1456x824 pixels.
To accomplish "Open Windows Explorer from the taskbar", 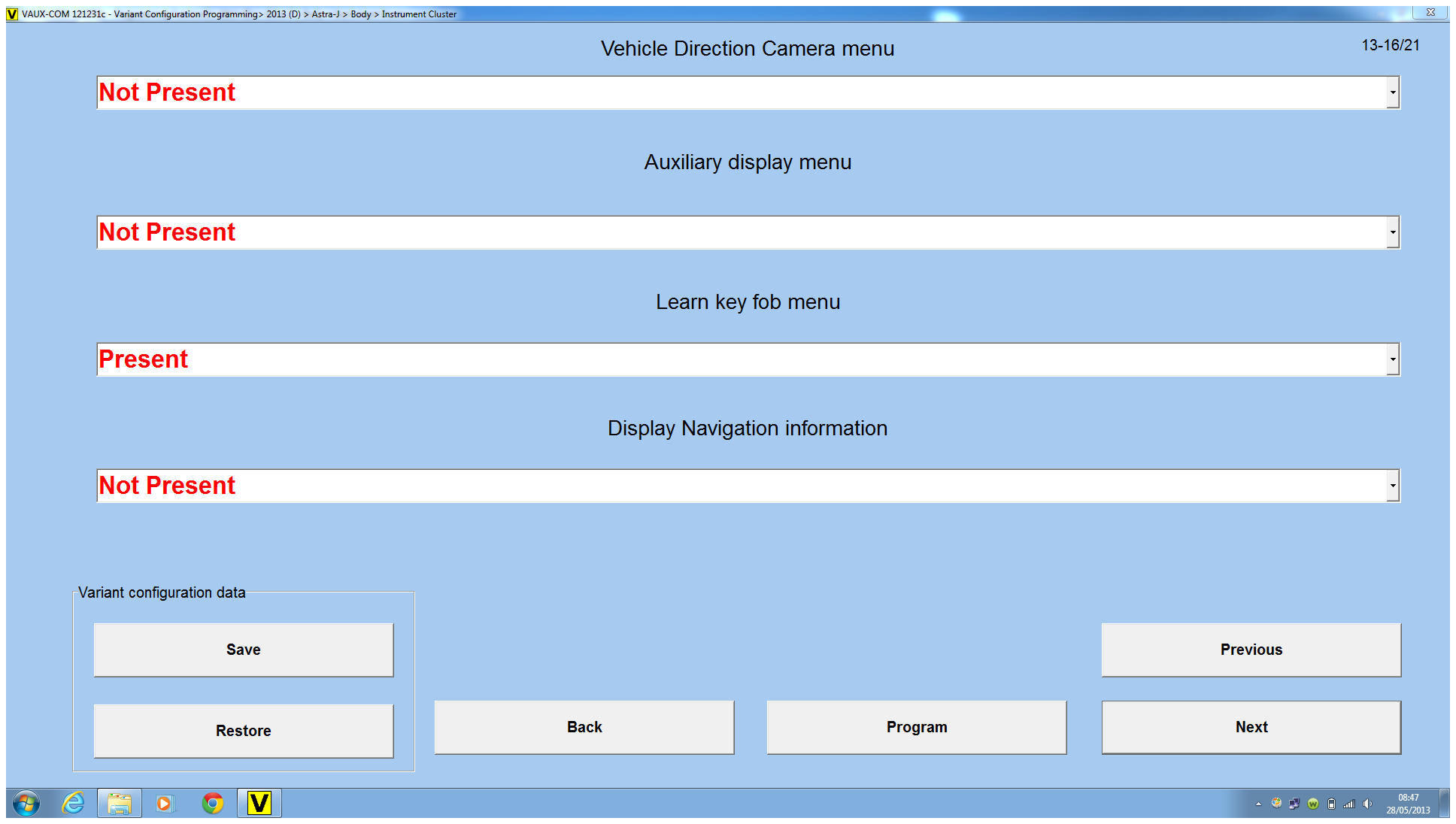I will [x=120, y=803].
